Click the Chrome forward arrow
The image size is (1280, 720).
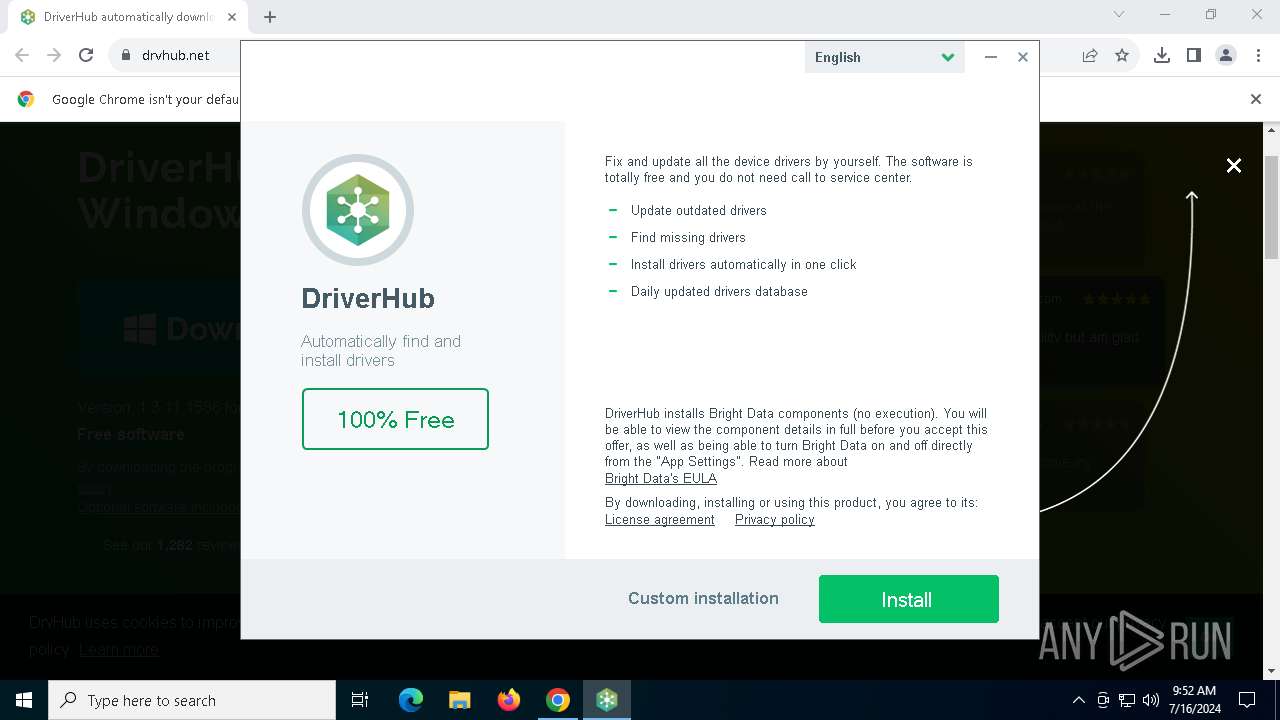point(54,55)
